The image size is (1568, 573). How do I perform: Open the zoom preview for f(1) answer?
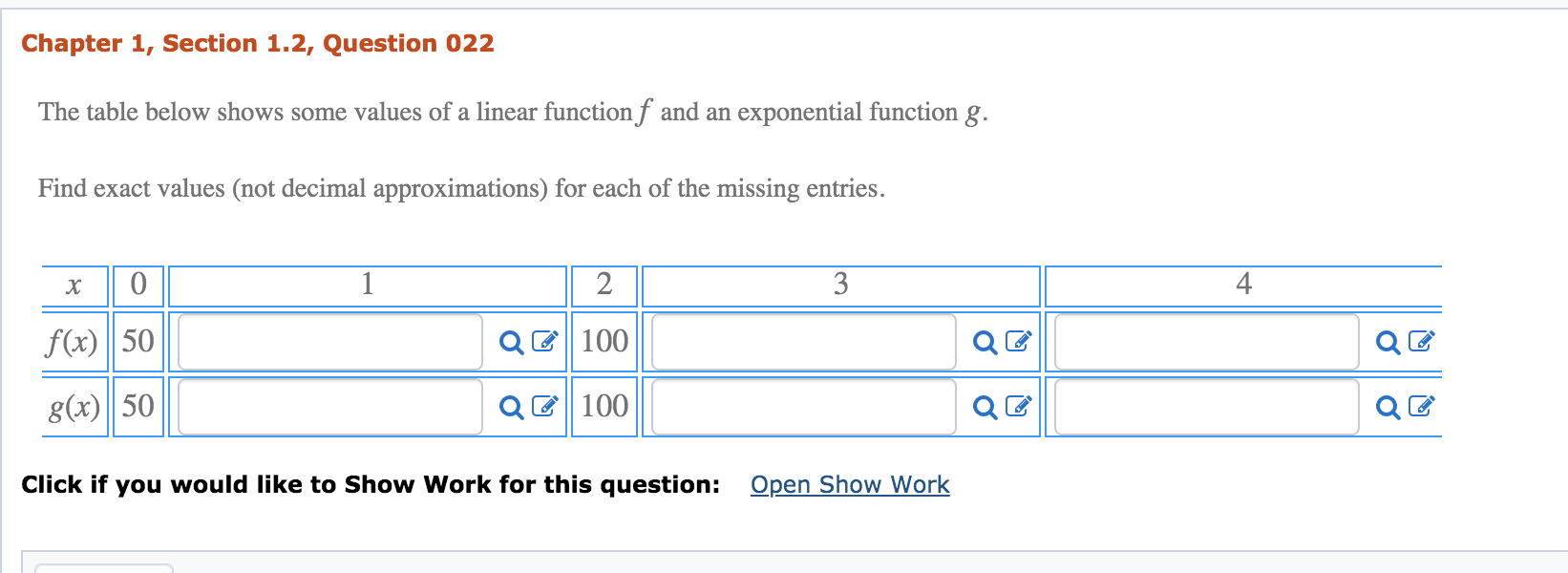coord(509,341)
